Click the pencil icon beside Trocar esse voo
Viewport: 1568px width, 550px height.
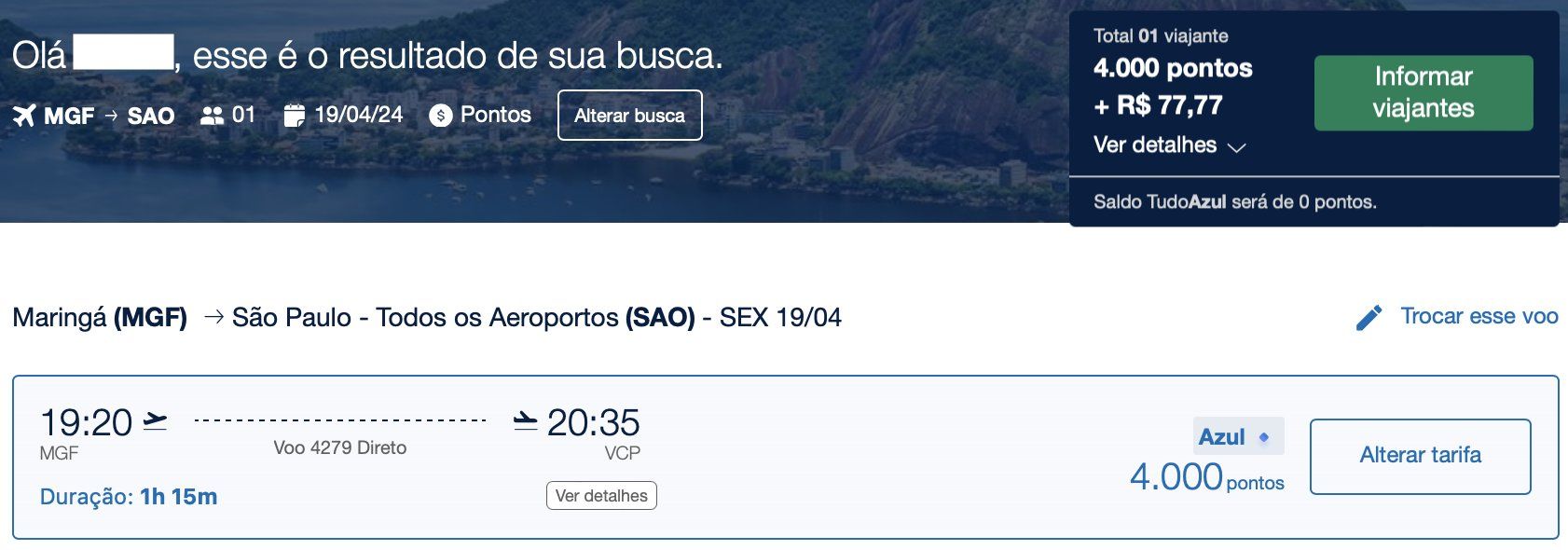[1369, 318]
